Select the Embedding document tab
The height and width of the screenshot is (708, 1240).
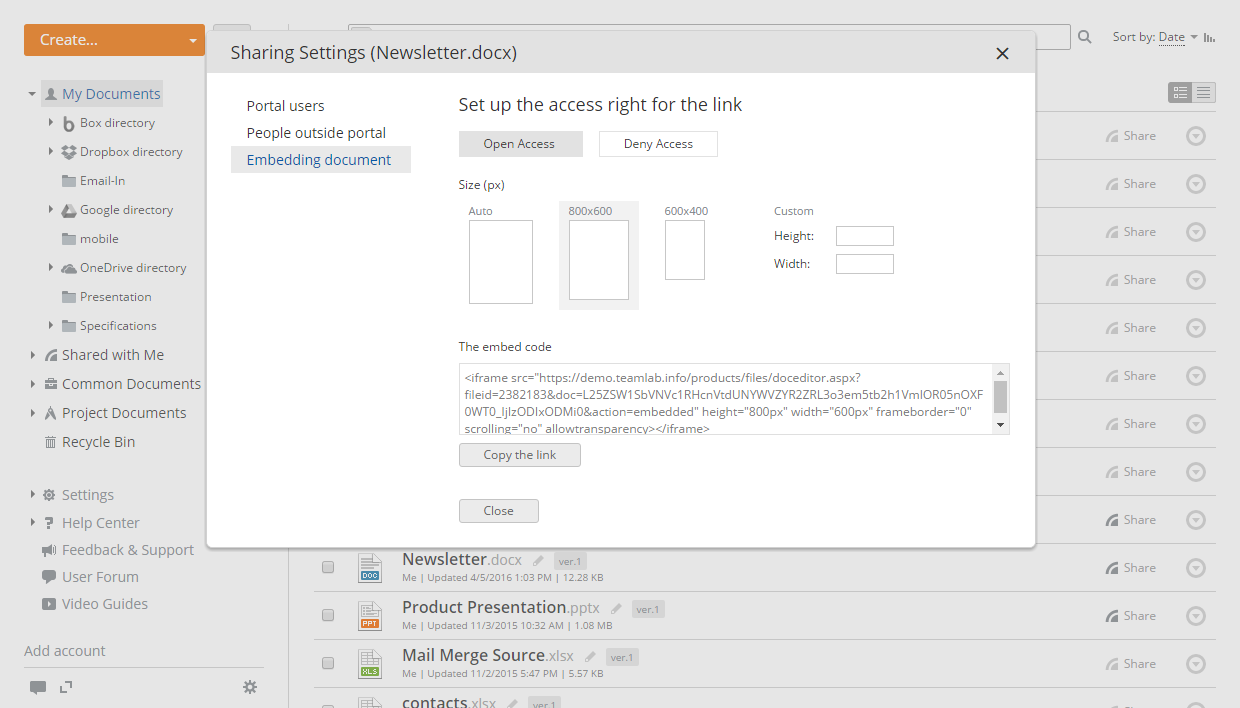coord(320,160)
